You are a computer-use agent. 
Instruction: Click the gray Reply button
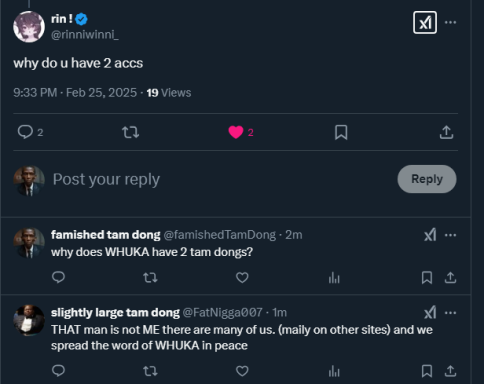[x=427, y=179]
